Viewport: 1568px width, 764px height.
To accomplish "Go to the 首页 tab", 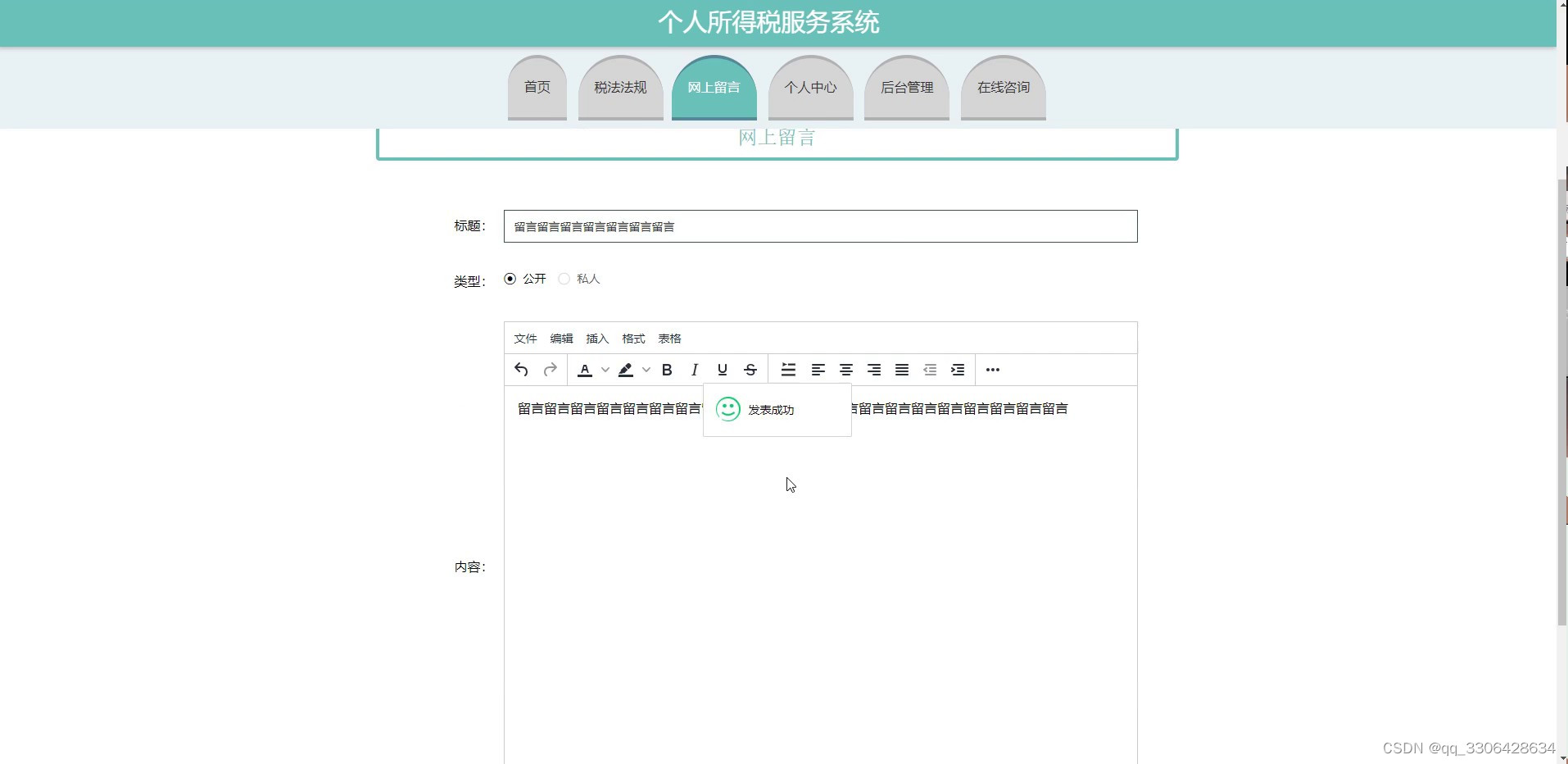I will [537, 88].
